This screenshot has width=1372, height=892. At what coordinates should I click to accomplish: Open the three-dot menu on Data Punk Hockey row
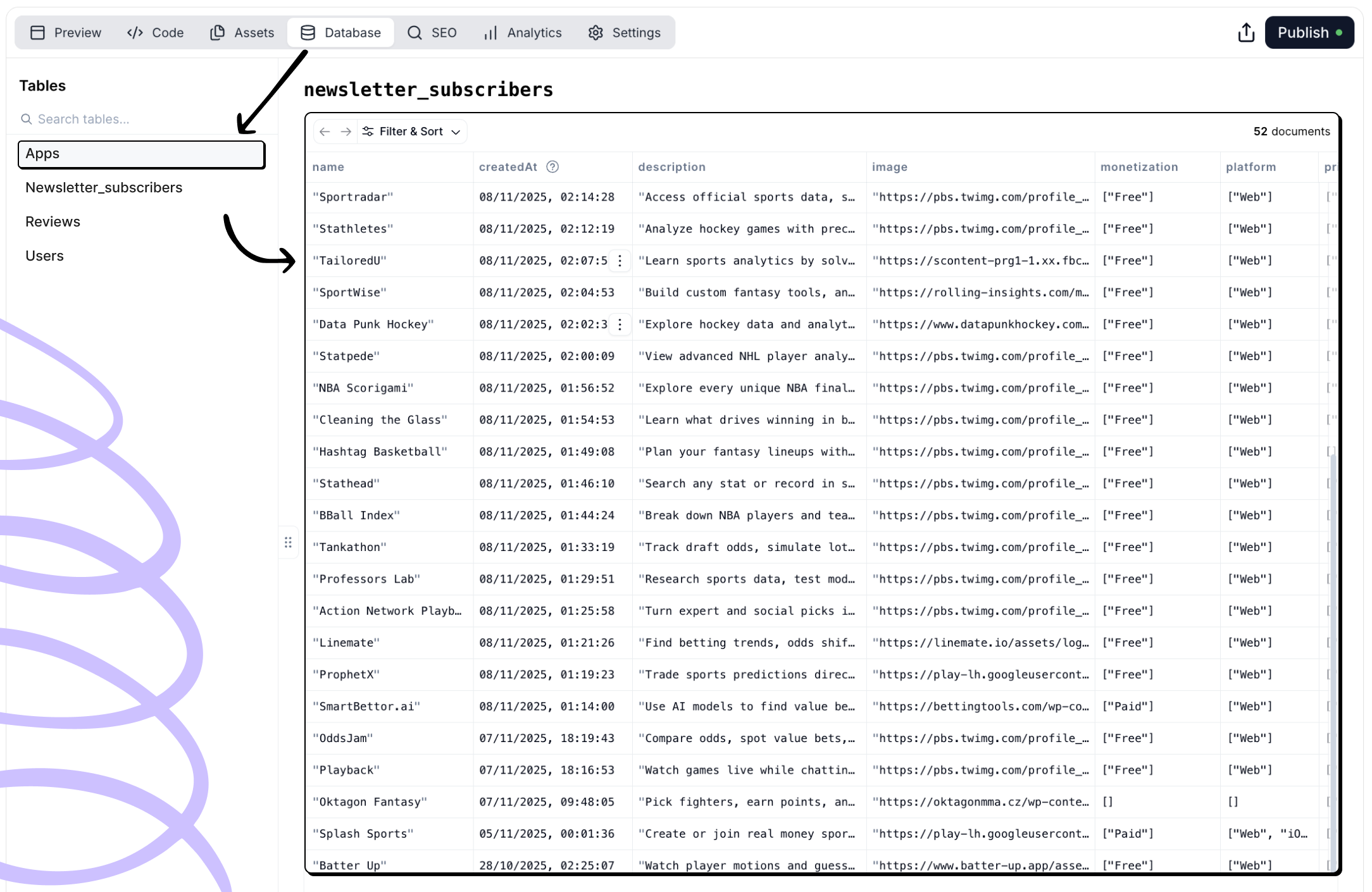tap(620, 325)
